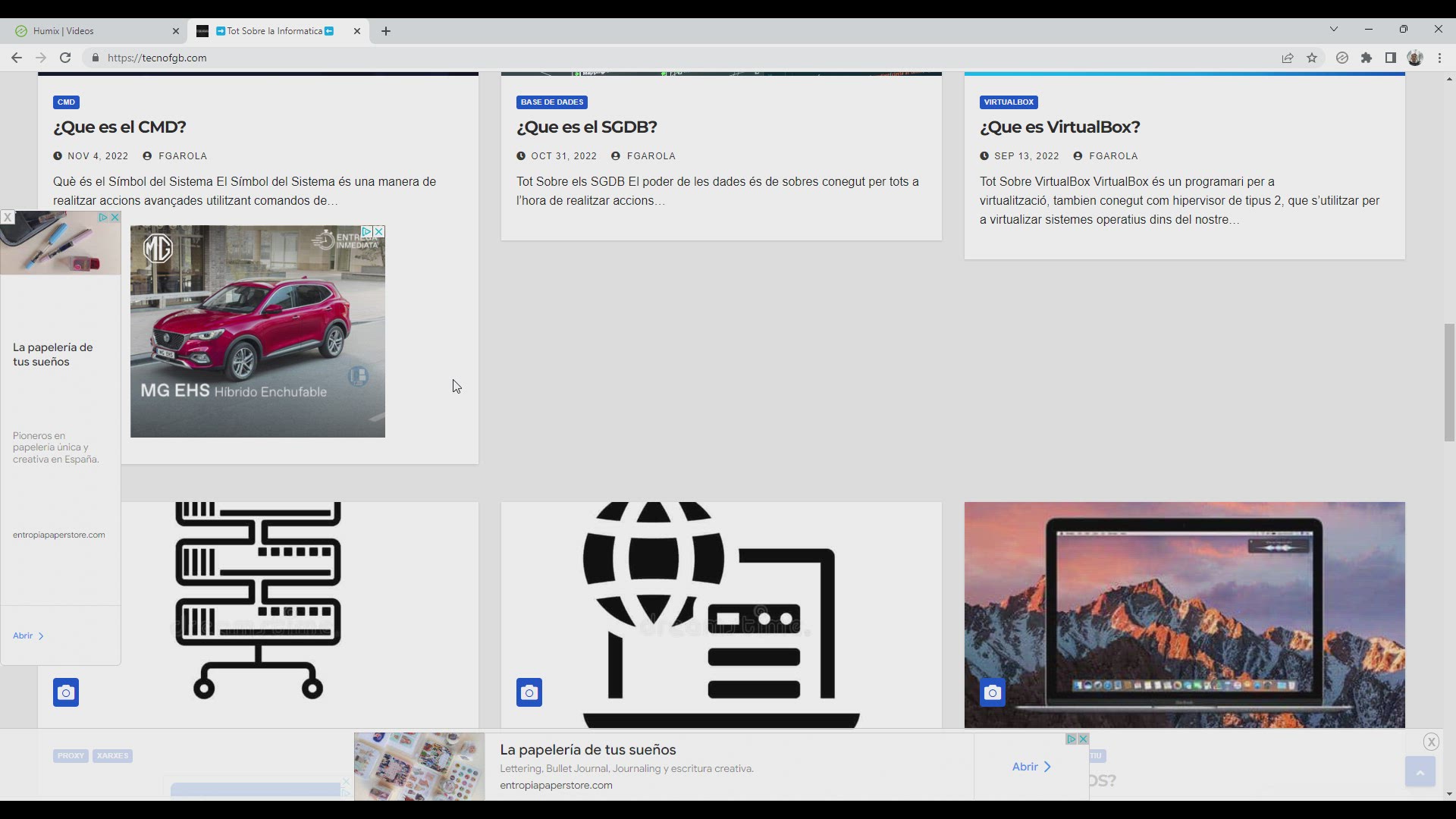Close the left sidebar ad
The width and height of the screenshot is (1456, 819).
8,218
